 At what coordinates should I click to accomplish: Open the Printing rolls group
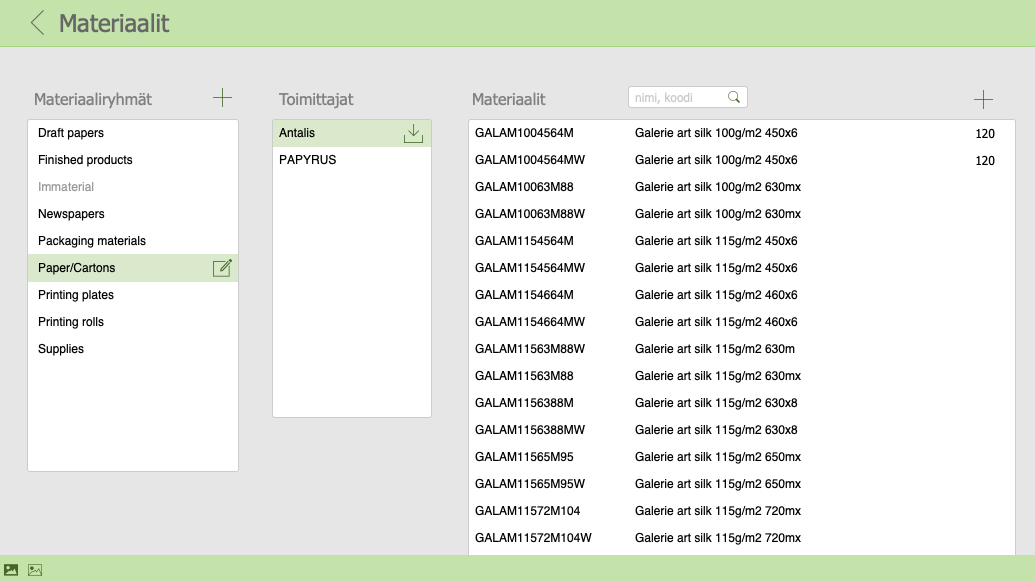71,322
